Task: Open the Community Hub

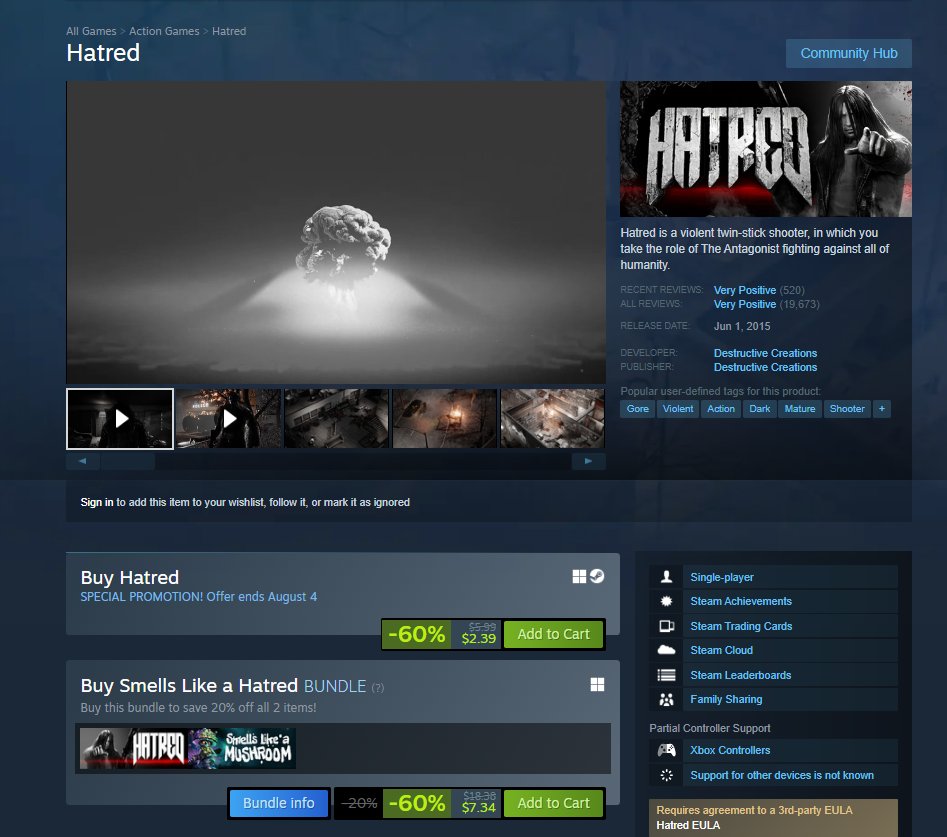Action: [x=849, y=53]
